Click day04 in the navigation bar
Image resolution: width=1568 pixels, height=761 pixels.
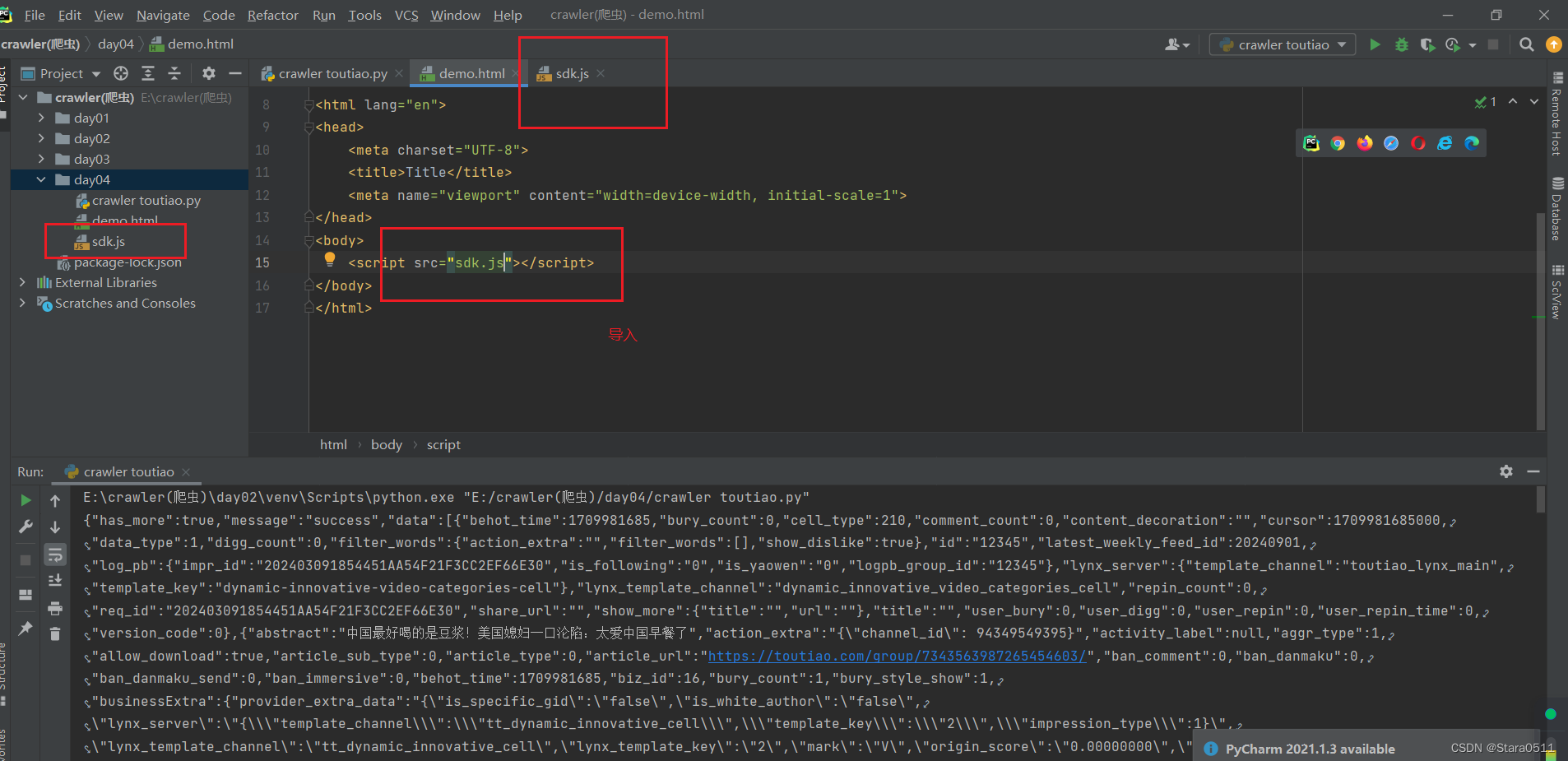tap(115, 44)
